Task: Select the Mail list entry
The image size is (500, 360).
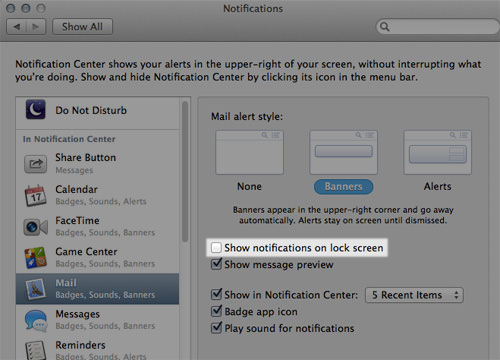Action: coord(97,289)
